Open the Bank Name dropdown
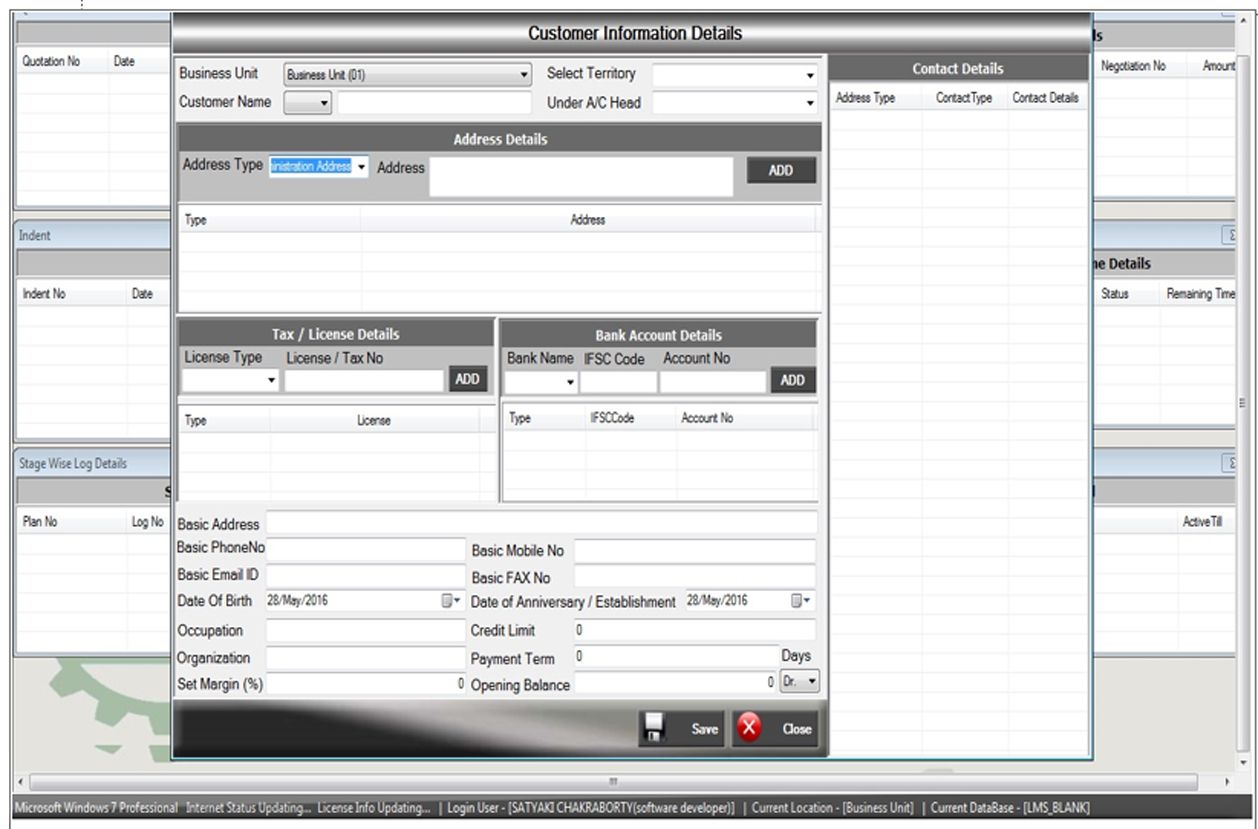 (x=570, y=382)
